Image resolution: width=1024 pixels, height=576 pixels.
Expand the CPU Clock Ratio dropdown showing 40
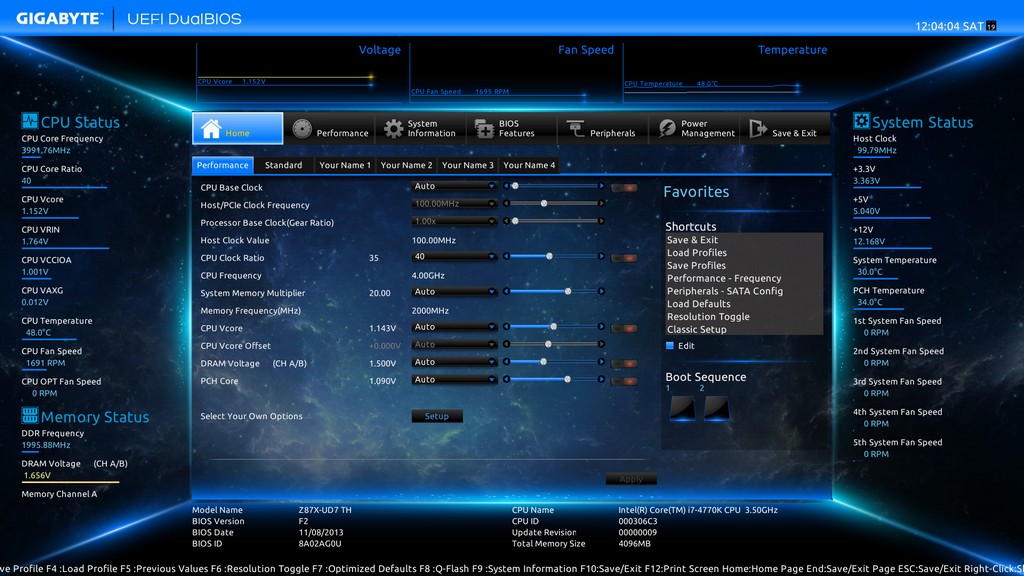tap(455, 257)
